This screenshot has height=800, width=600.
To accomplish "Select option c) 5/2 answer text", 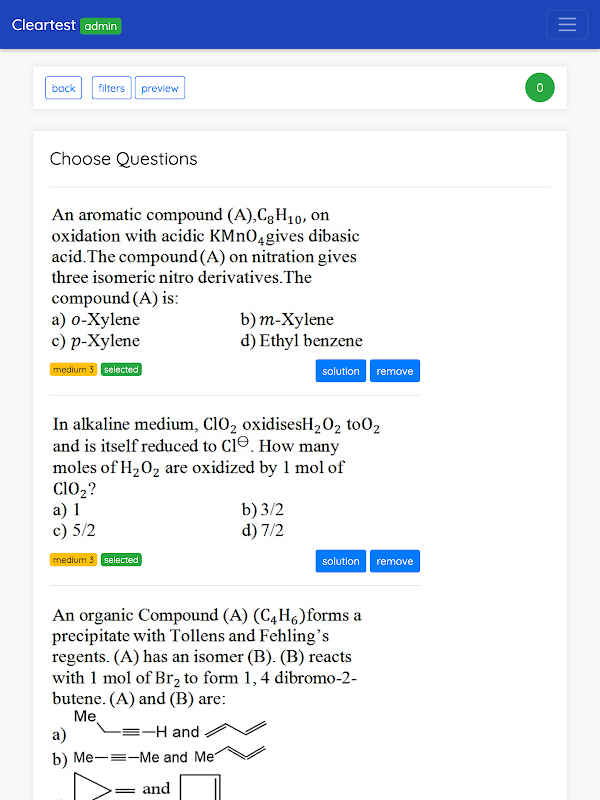I will click(74, 531).
